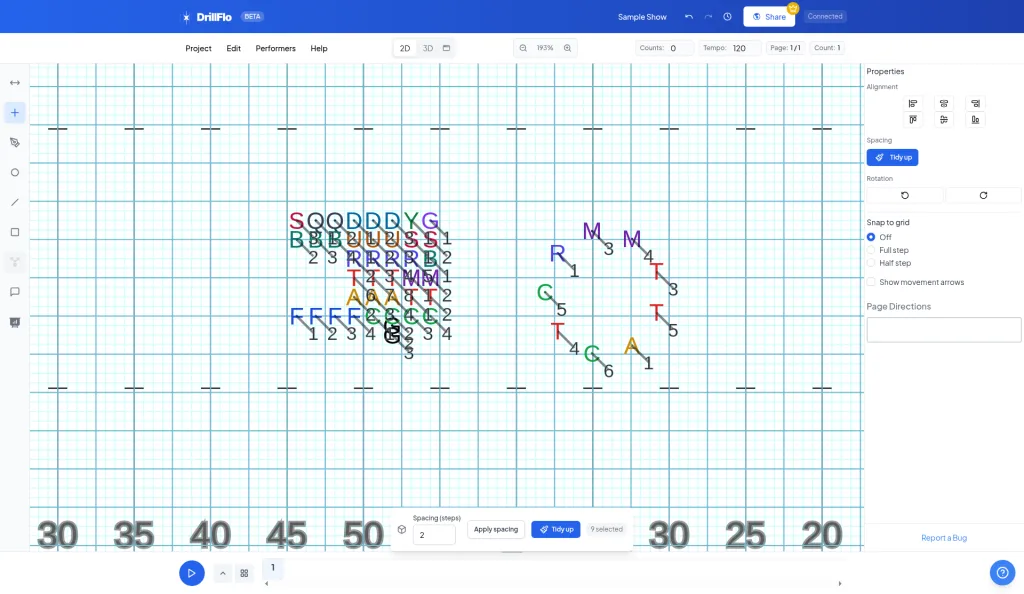Click the redo arrow in header
Viewport: 1024px width, 594px height.
click(x=708, y=17)
